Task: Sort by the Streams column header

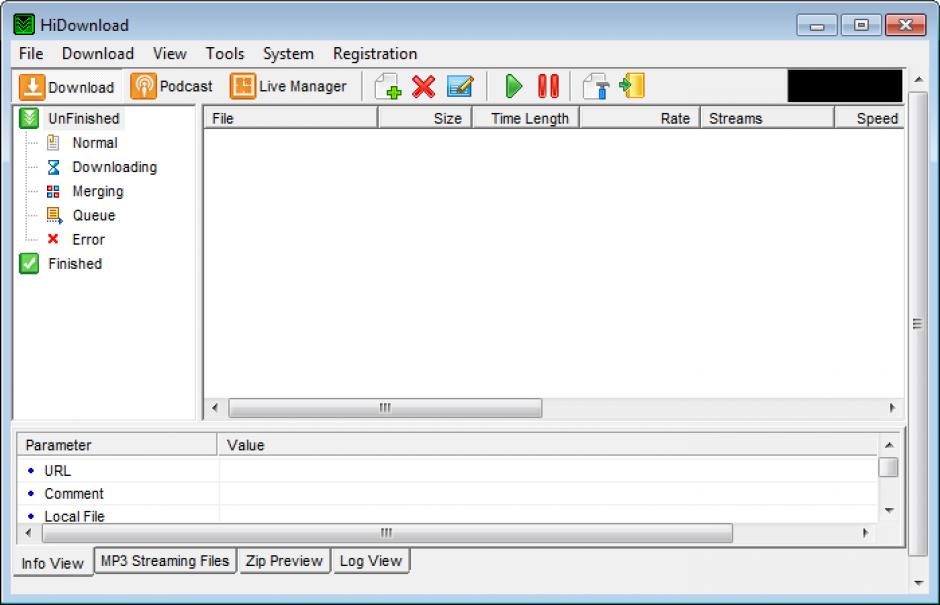Action: click(x=767, y=118)
